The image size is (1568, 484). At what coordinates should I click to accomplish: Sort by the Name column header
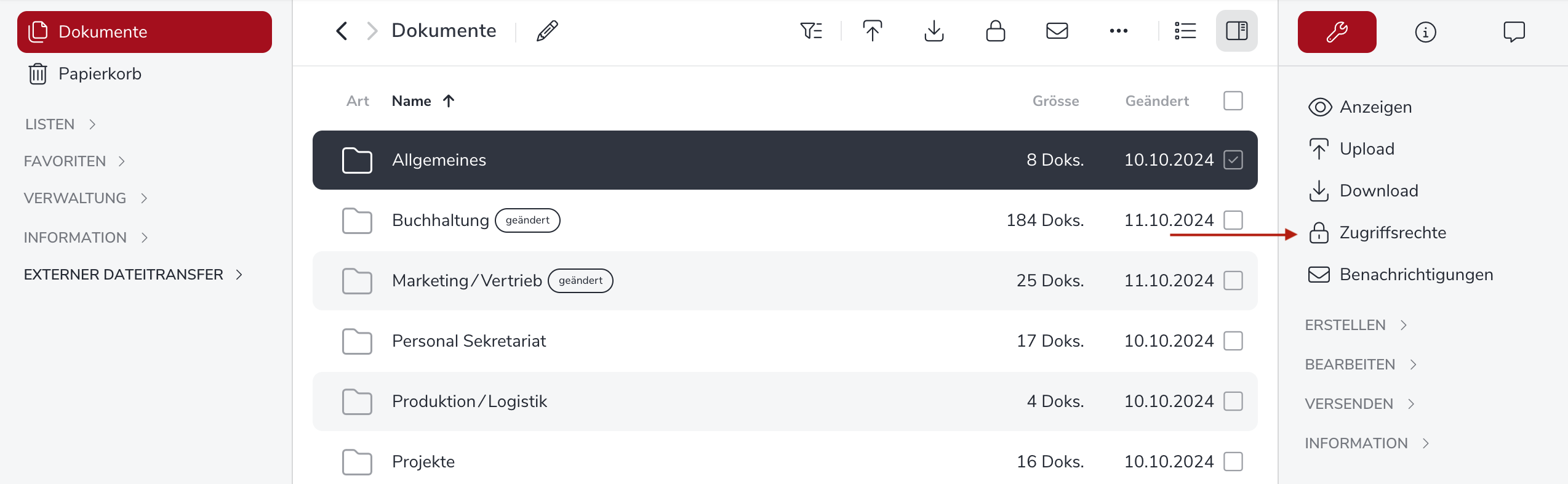tap(412, 101)
